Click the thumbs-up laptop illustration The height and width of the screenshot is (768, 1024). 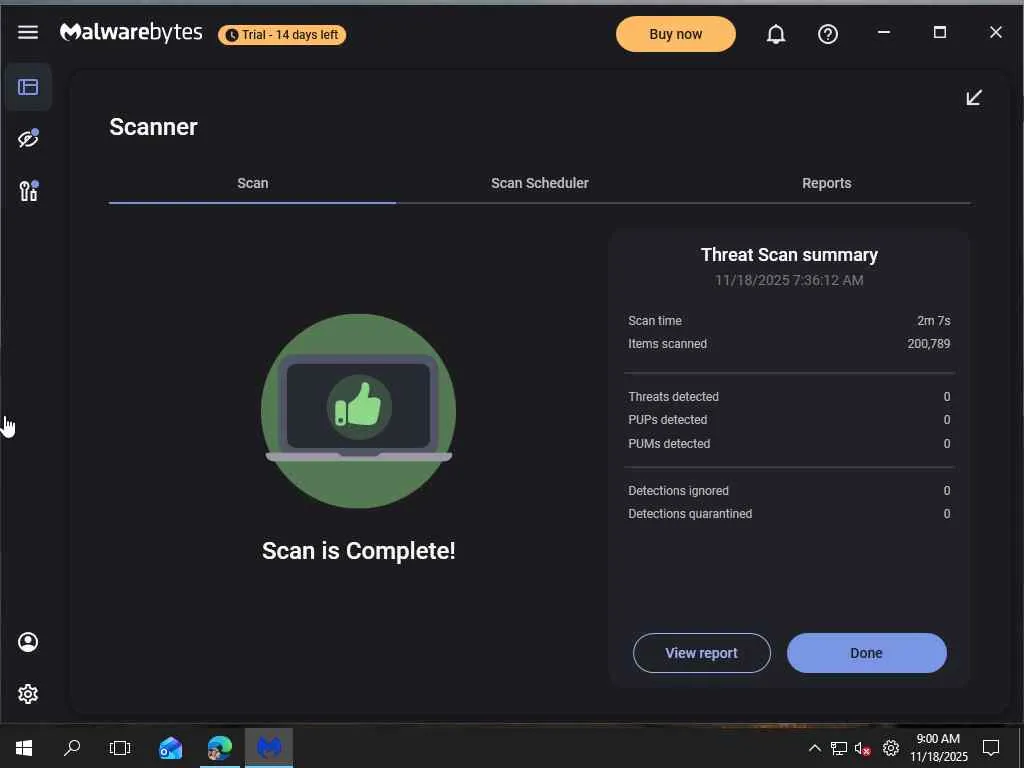[359, 411]
